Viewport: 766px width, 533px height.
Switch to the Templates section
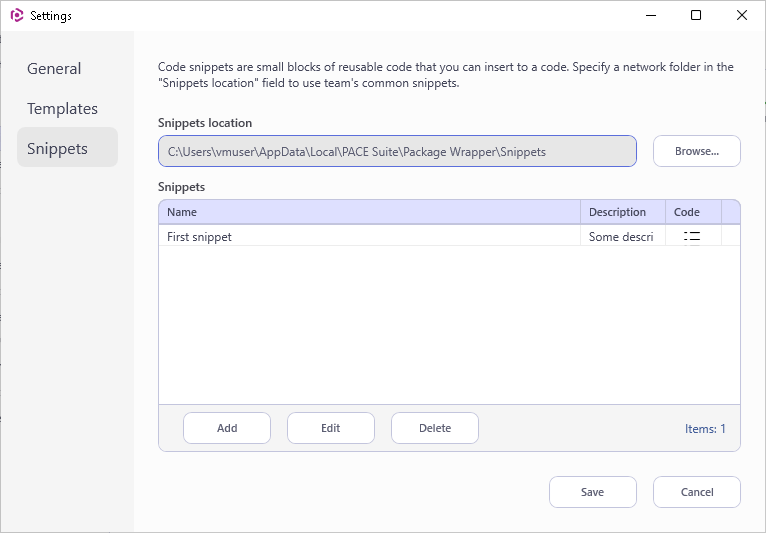[x=62, y=108]
